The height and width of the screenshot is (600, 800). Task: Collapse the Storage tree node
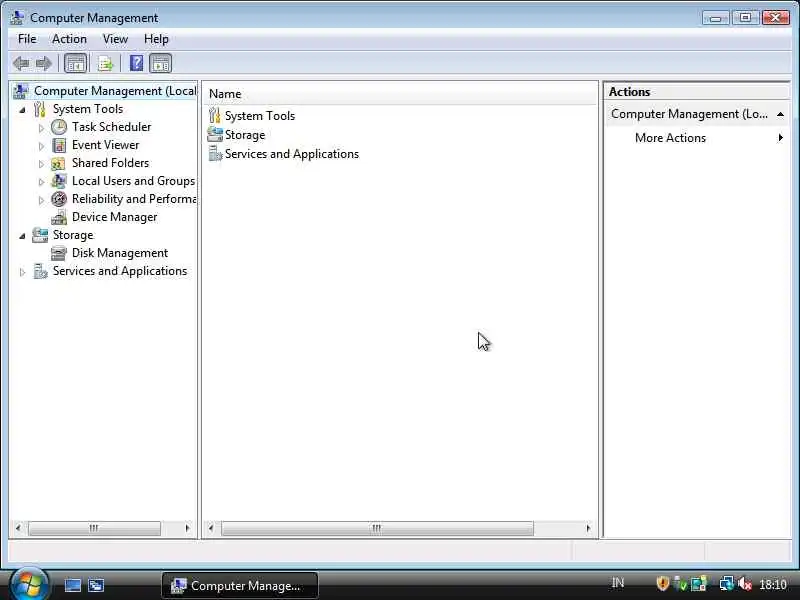(x=22, y=236)
